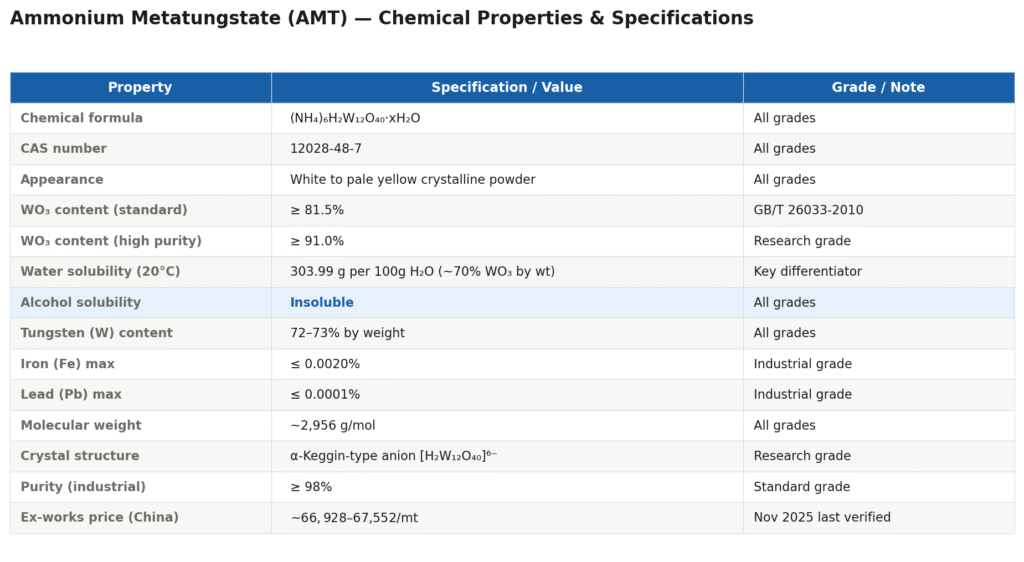Image resolution: width=1024 pixels, height=562 pixels.
Task: Select the Nov 2025 last verified note
Action: [822, 518]
